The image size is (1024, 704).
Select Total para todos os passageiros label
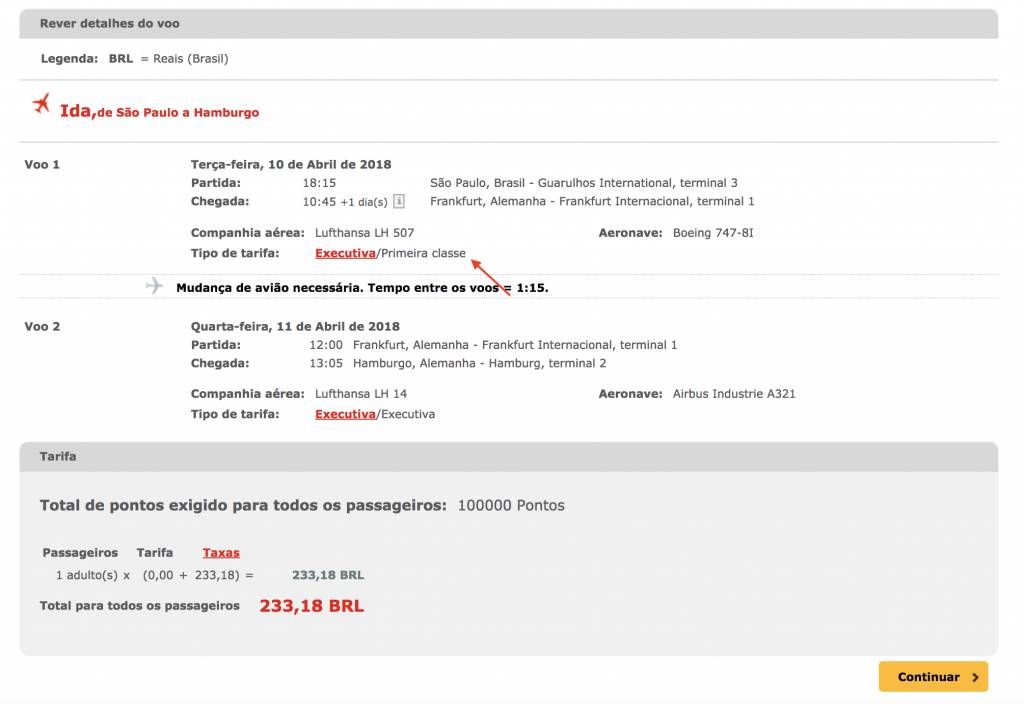click(x=140, y=606)
